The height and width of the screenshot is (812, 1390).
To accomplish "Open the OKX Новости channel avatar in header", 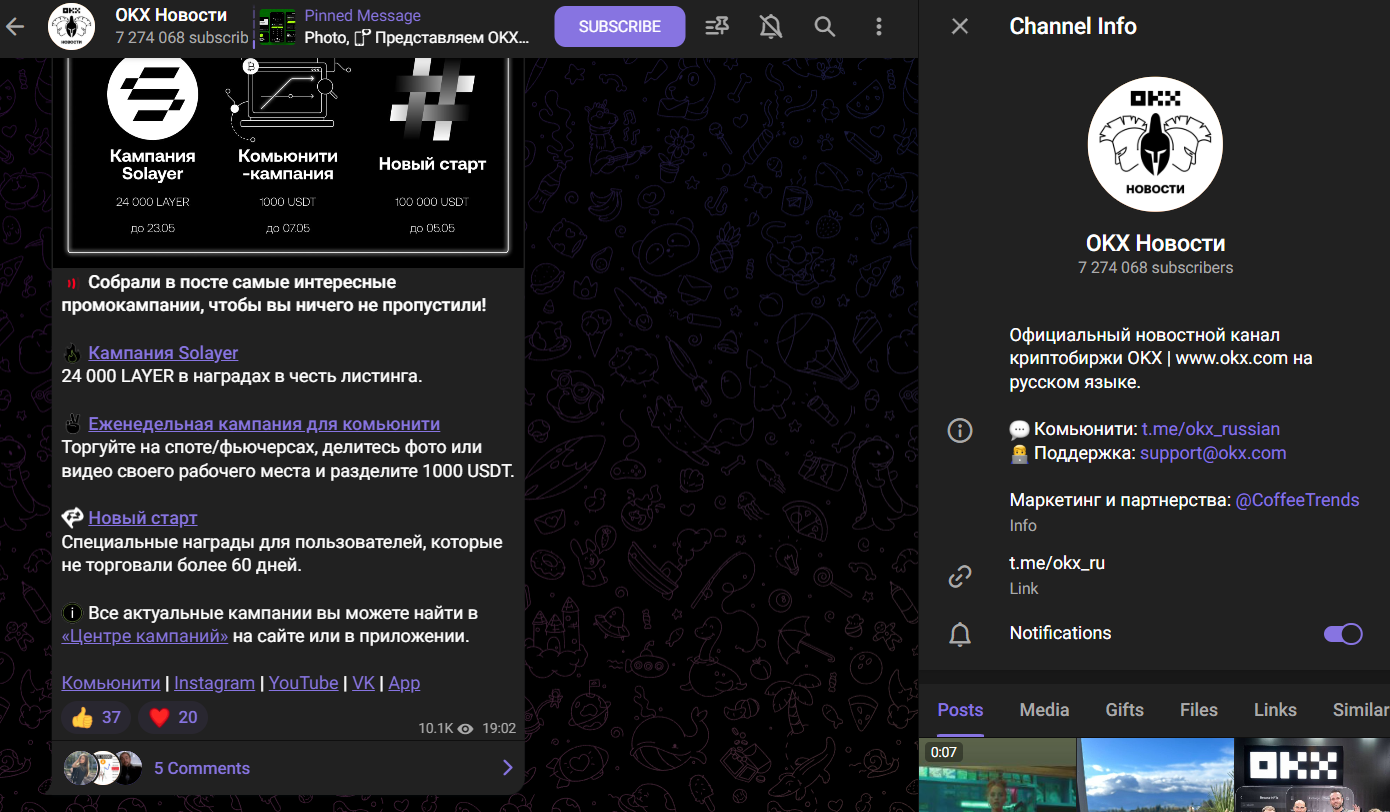I will [72, 27].
